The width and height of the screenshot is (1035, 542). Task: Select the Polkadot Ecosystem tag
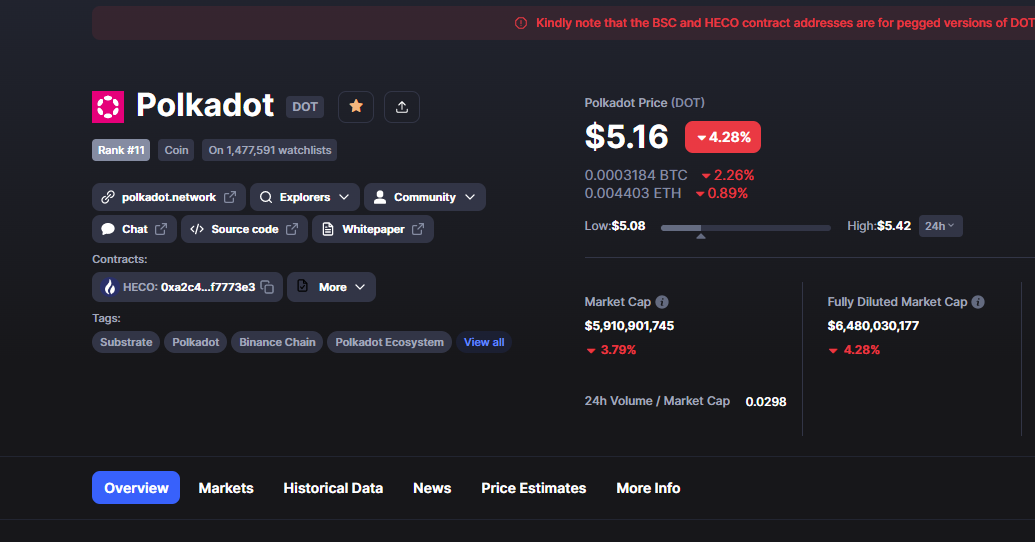(389, 342)
